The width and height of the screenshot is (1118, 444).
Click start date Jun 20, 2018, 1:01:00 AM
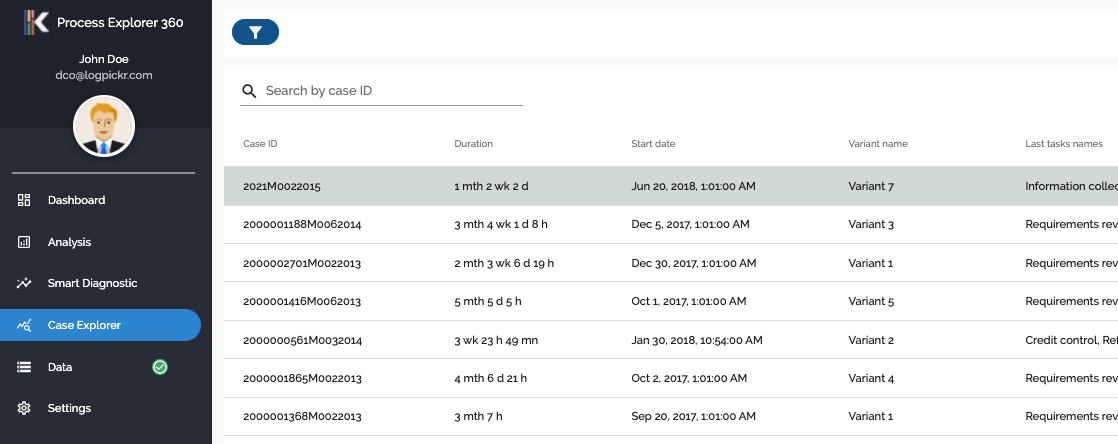(x=693, y=187)
